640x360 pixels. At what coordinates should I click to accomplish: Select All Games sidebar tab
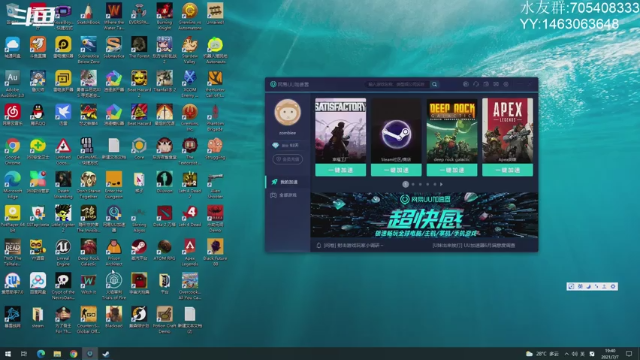[287, 195]
